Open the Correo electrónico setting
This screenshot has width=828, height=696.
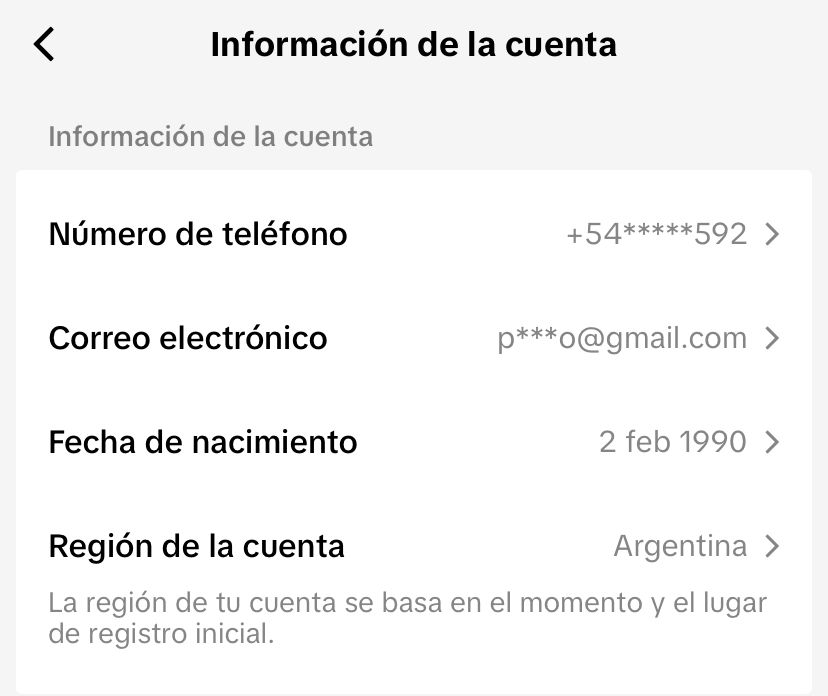coord(188,339)
